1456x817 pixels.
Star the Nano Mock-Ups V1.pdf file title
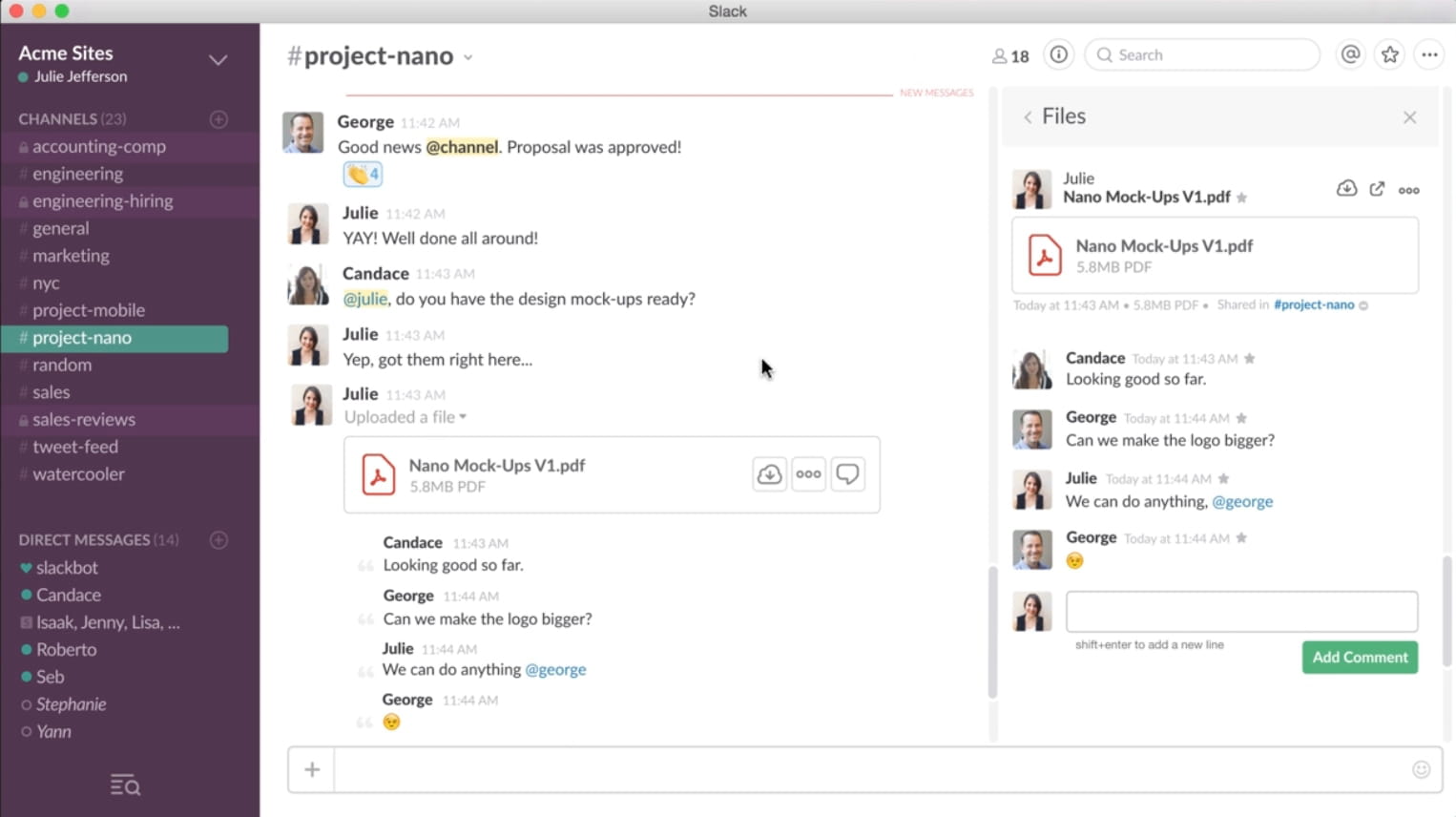point(1242,198)
